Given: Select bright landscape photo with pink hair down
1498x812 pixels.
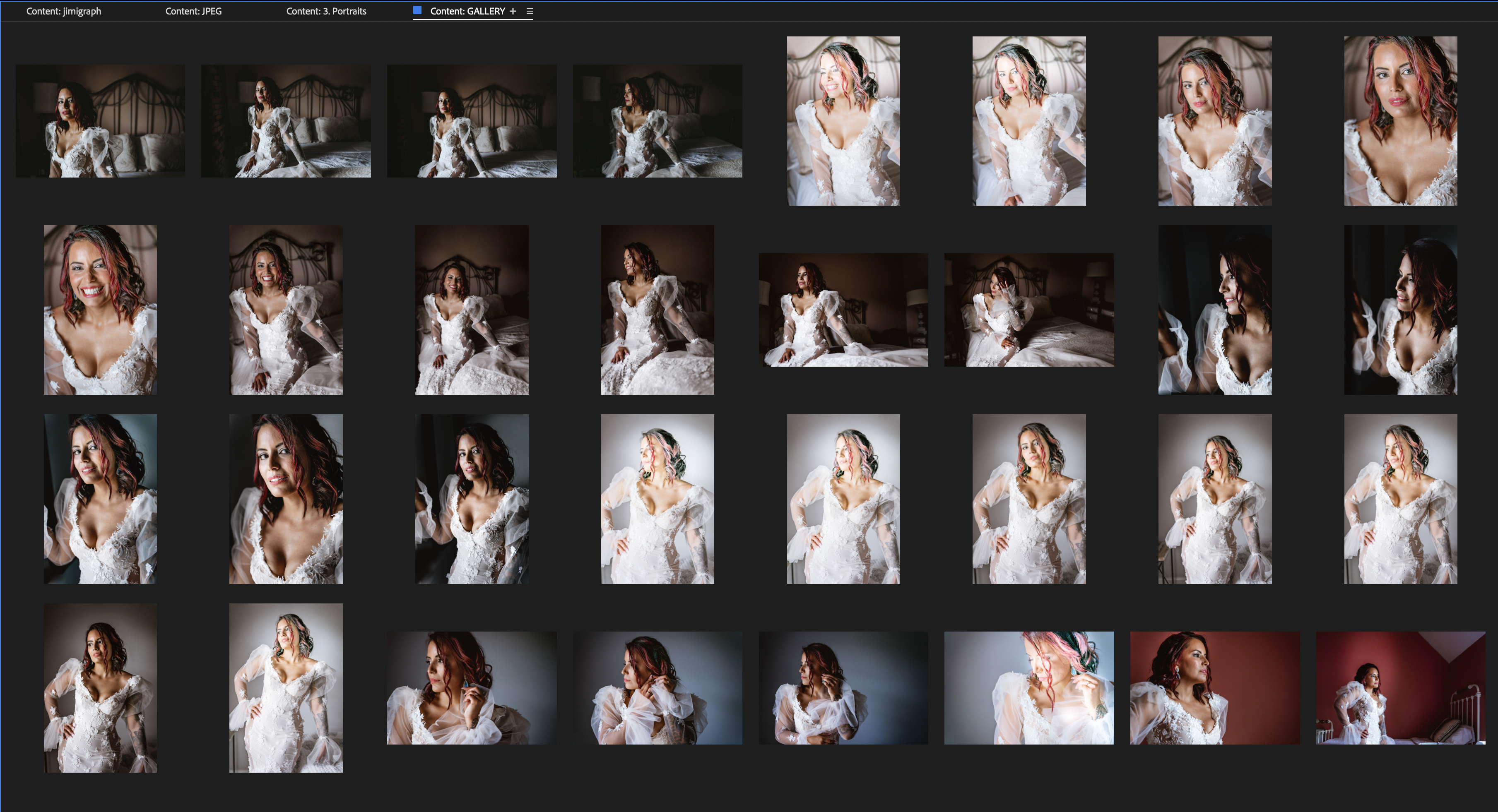Looking at the screenshot, I should (x=1029, y=687).
